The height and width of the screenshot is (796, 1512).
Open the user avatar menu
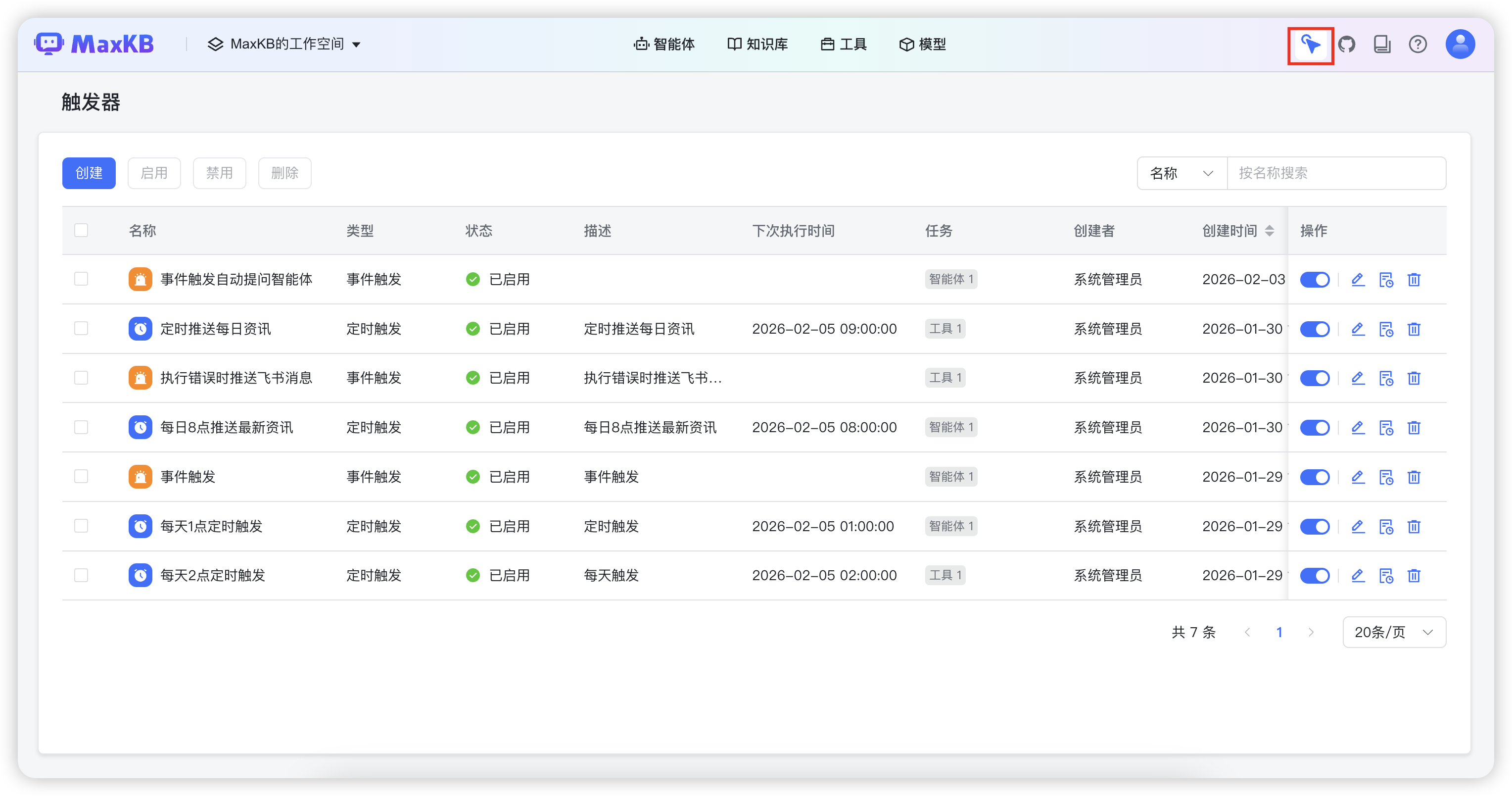1461,44
